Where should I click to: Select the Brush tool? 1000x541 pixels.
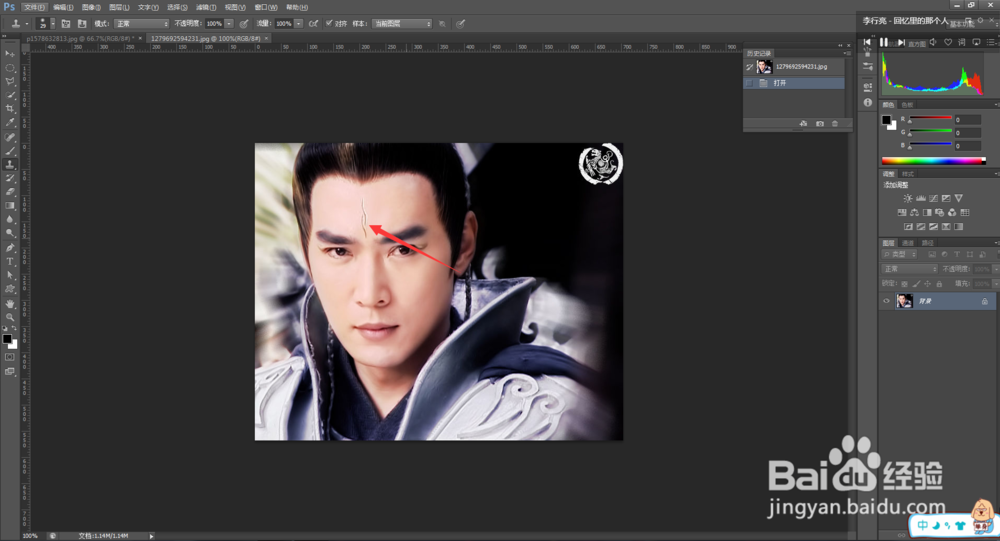pos(10,151)
